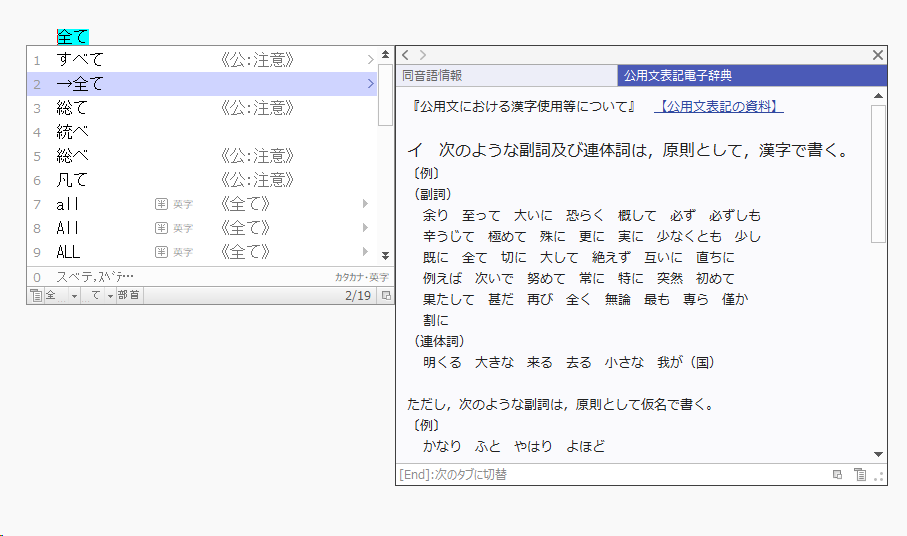907x536 pixels.
Task: Click the 《公:注意》 note on the 総て row
Action: [257, 108]
